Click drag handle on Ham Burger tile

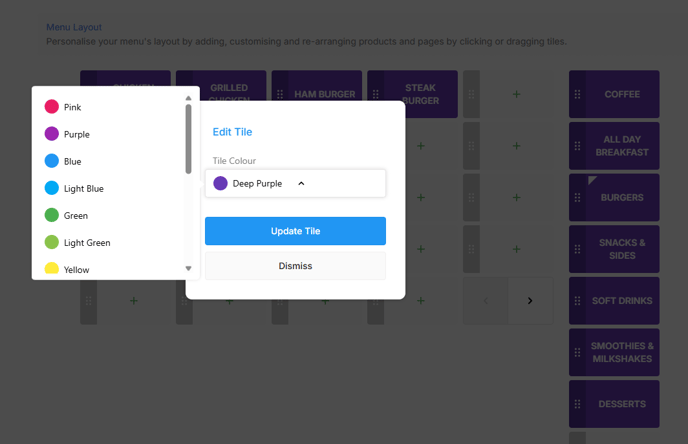point(280,94)
